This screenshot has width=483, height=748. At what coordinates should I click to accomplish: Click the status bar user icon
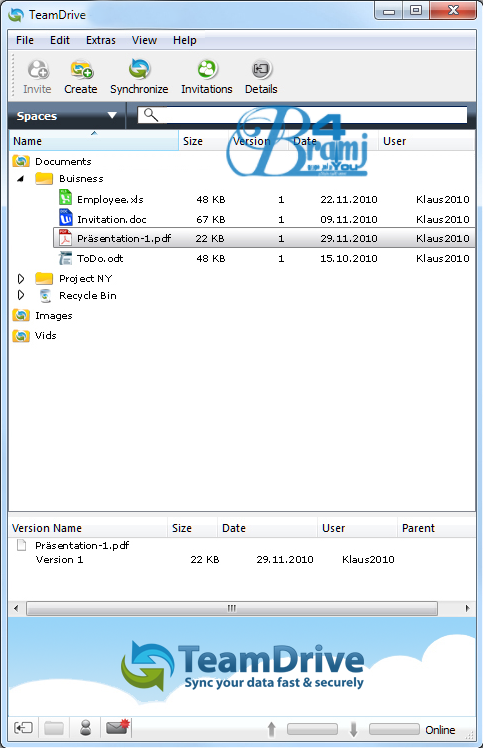[x=86, y=727]
